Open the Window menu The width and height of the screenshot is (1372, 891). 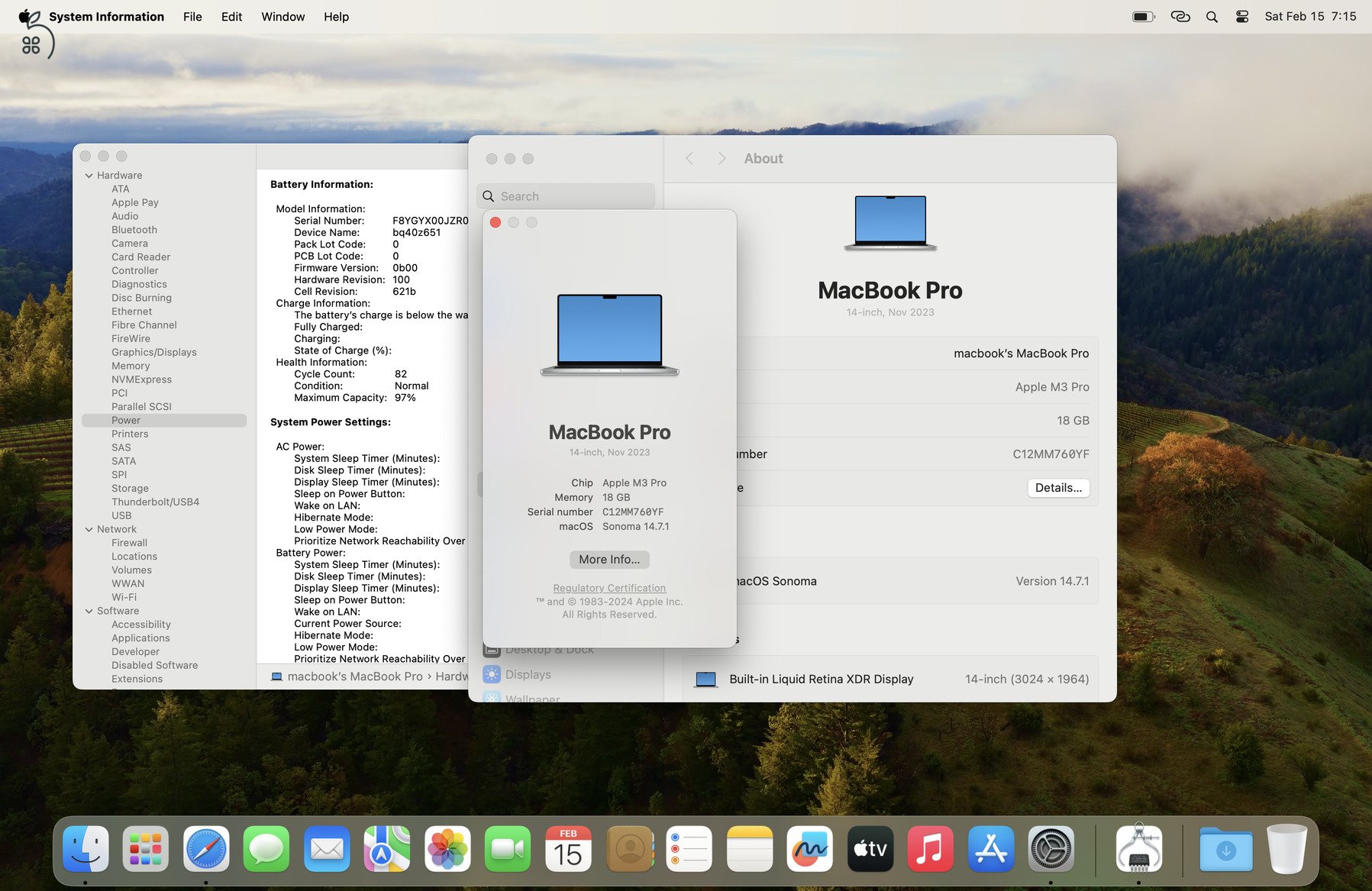tap(282, 17)
